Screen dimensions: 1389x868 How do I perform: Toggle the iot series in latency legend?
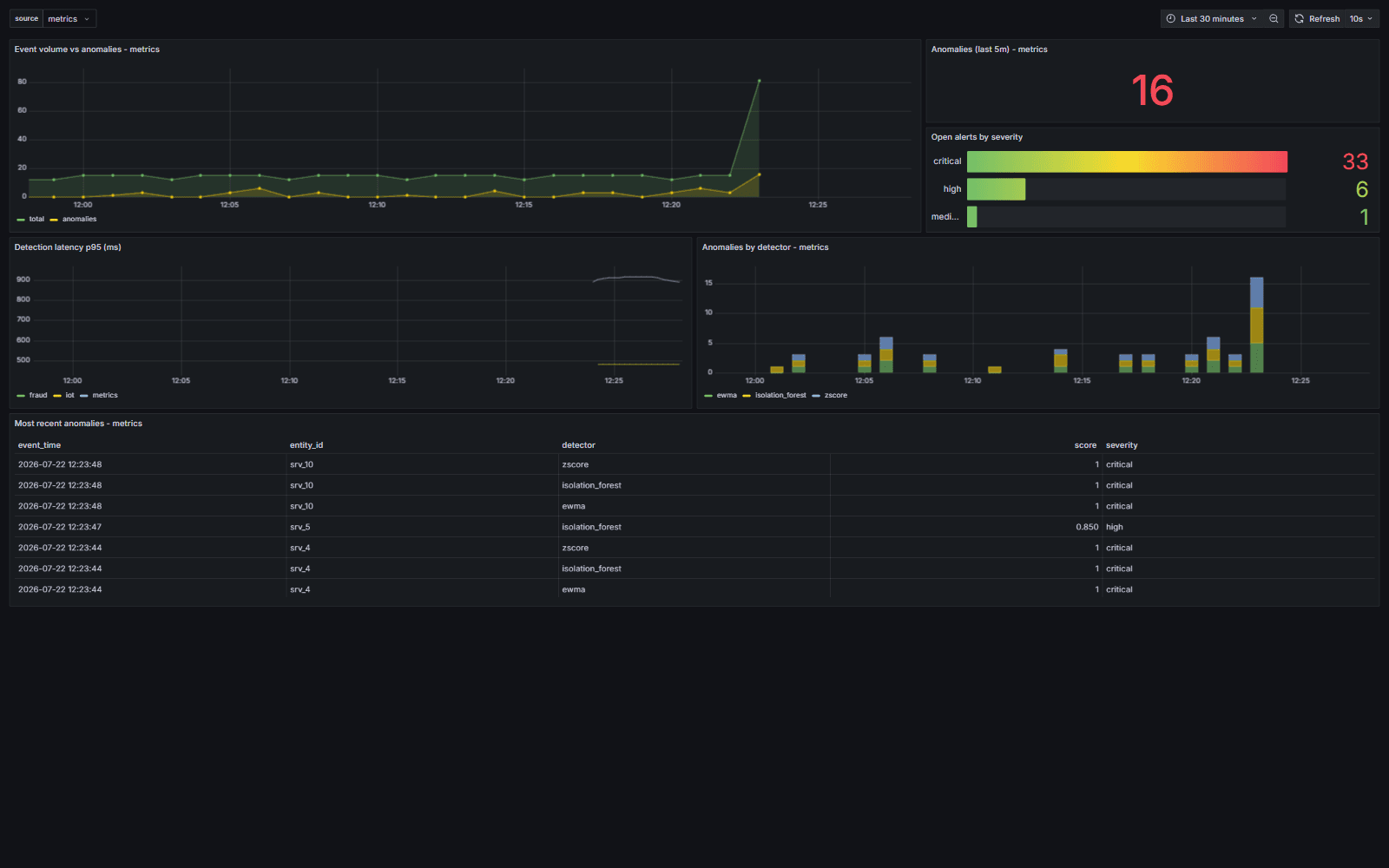[69, 395]
